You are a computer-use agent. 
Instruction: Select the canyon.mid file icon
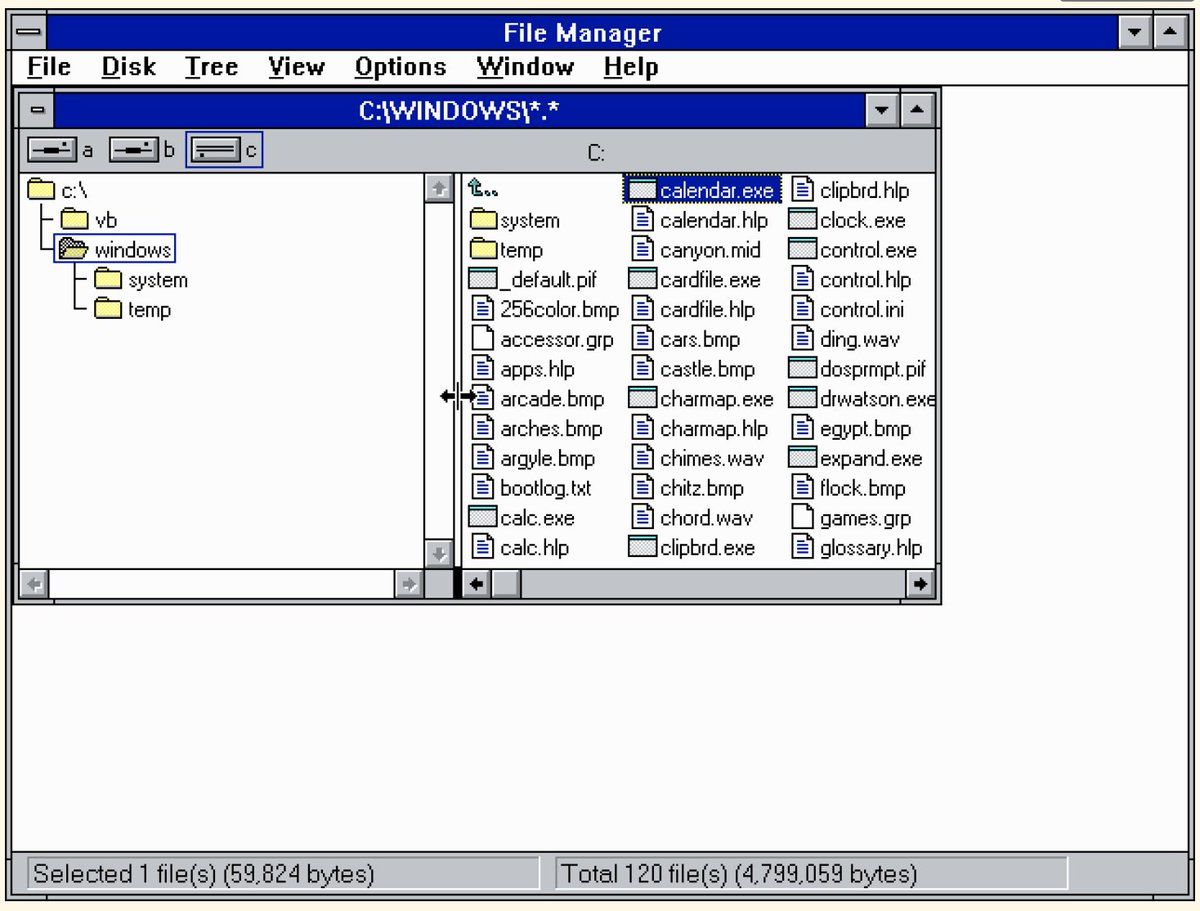[x=643, y=250]
